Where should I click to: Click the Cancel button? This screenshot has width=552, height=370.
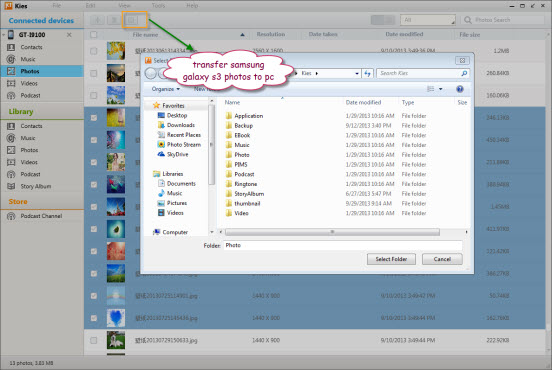[x=442, y=259]
